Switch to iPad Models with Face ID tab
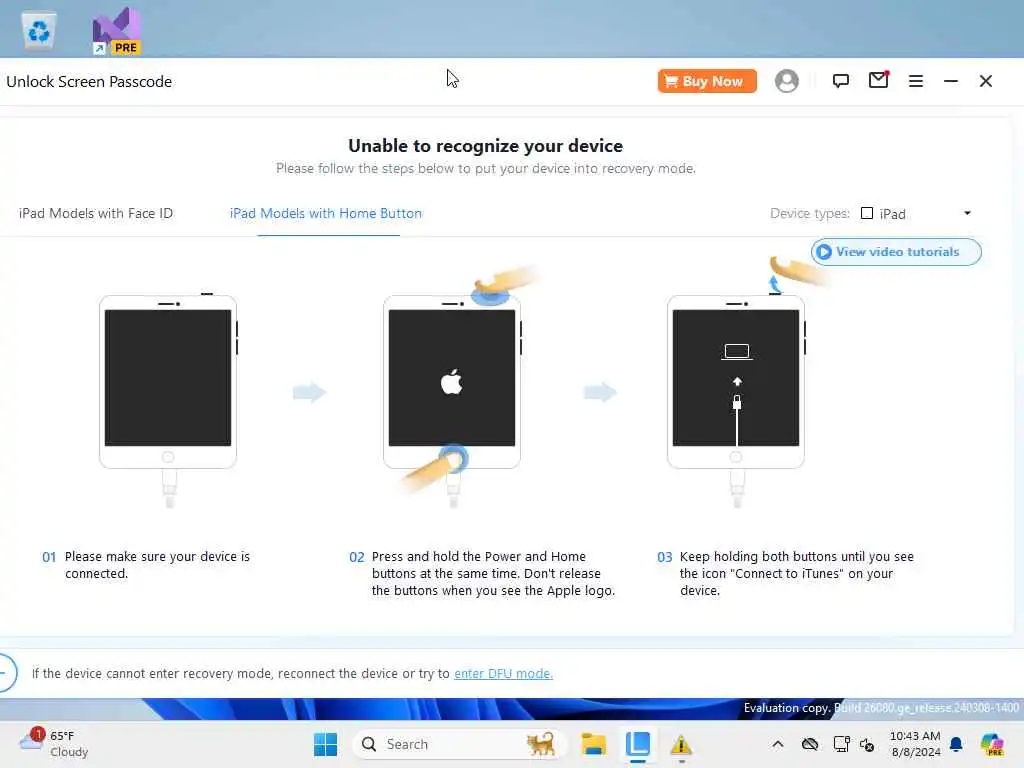The image size is (1024, 768). [96, 214]
